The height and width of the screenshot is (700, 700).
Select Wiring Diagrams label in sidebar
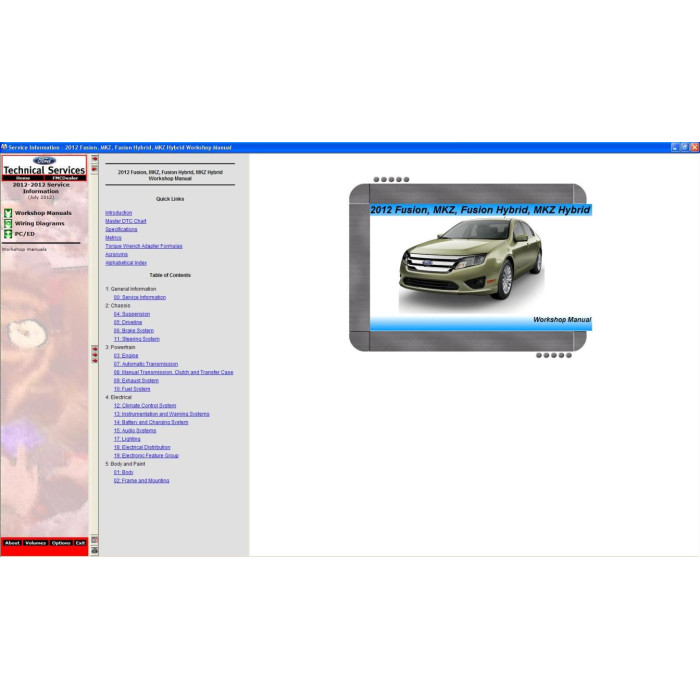tap(39, 223)
